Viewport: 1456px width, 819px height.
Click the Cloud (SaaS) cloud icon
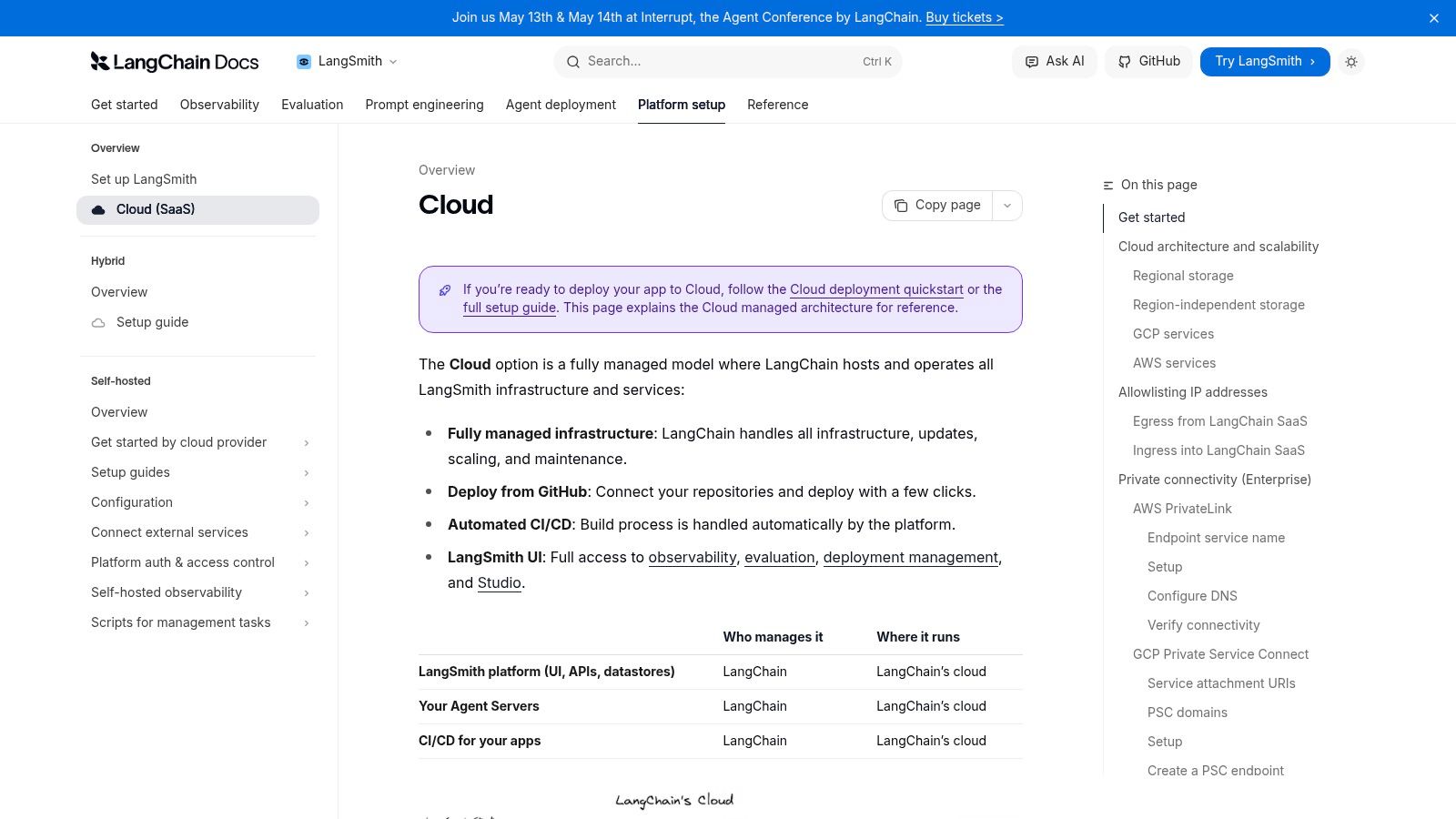click(x=98, y=209)
